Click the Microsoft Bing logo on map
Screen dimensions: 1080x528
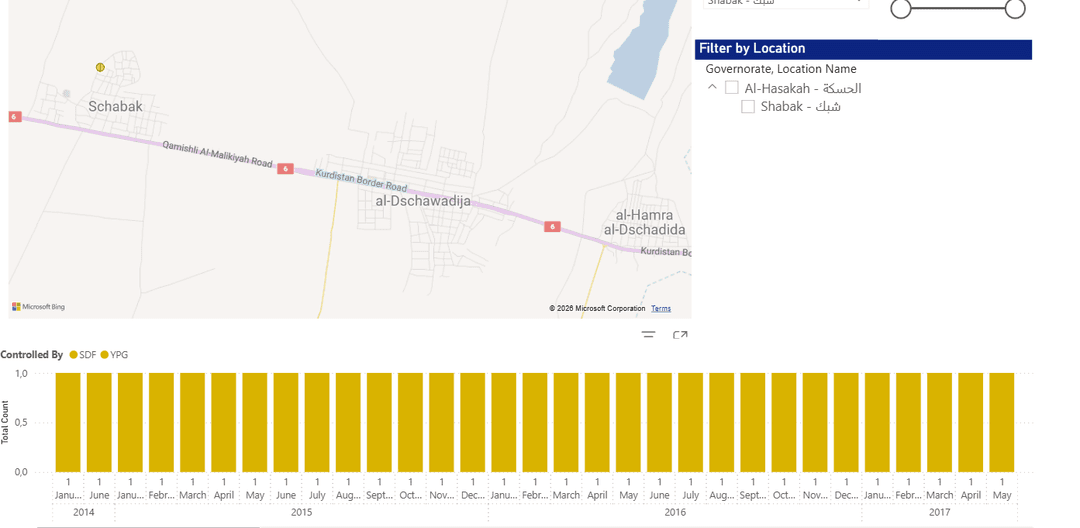coord(39,307)
